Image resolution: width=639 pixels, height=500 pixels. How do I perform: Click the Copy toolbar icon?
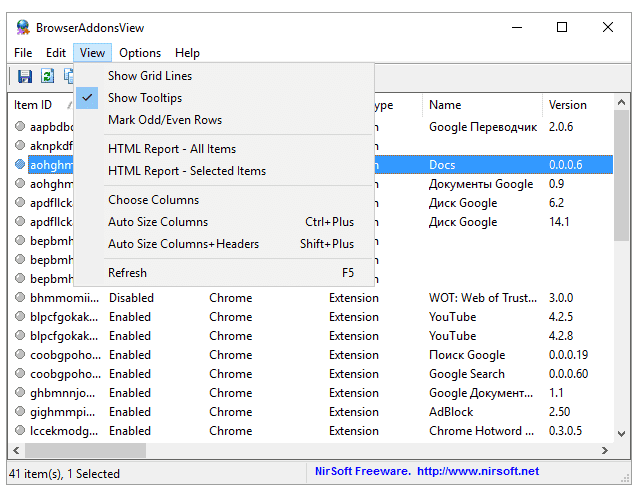[x=69, y=76]
